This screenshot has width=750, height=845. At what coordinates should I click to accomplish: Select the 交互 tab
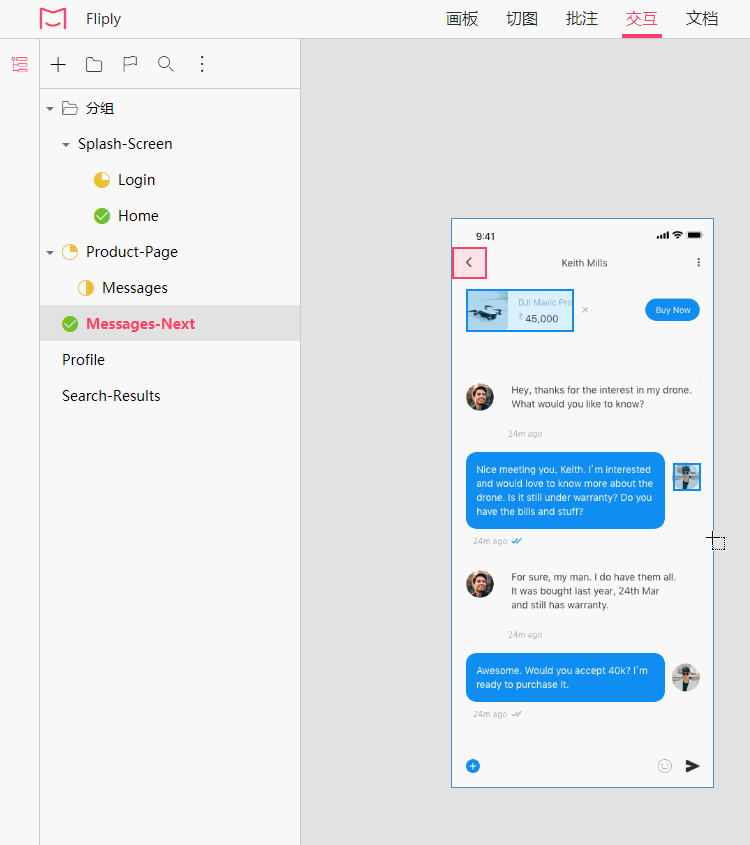click(x=642, y=19)
